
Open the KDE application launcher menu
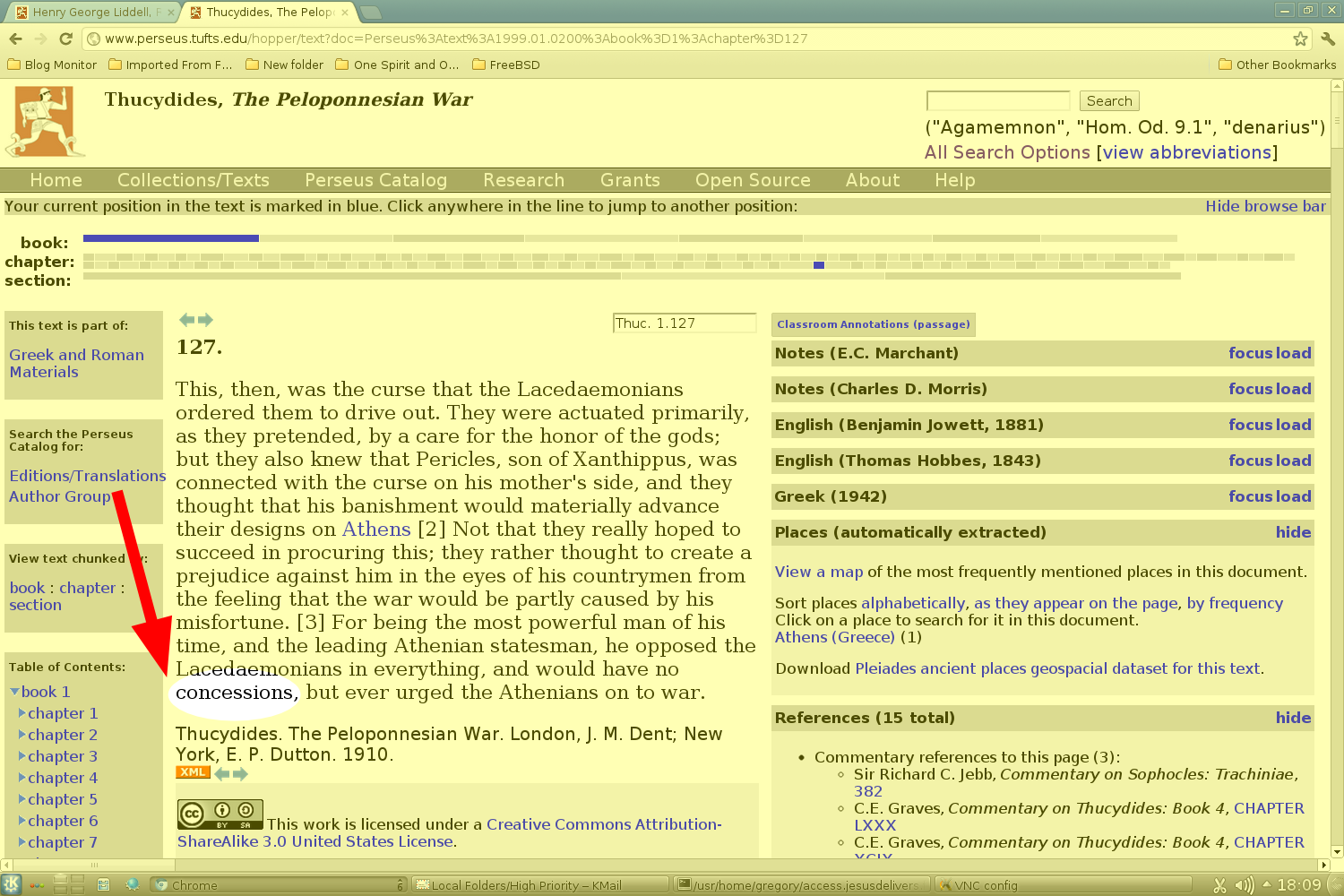click(x=12, y=884)
